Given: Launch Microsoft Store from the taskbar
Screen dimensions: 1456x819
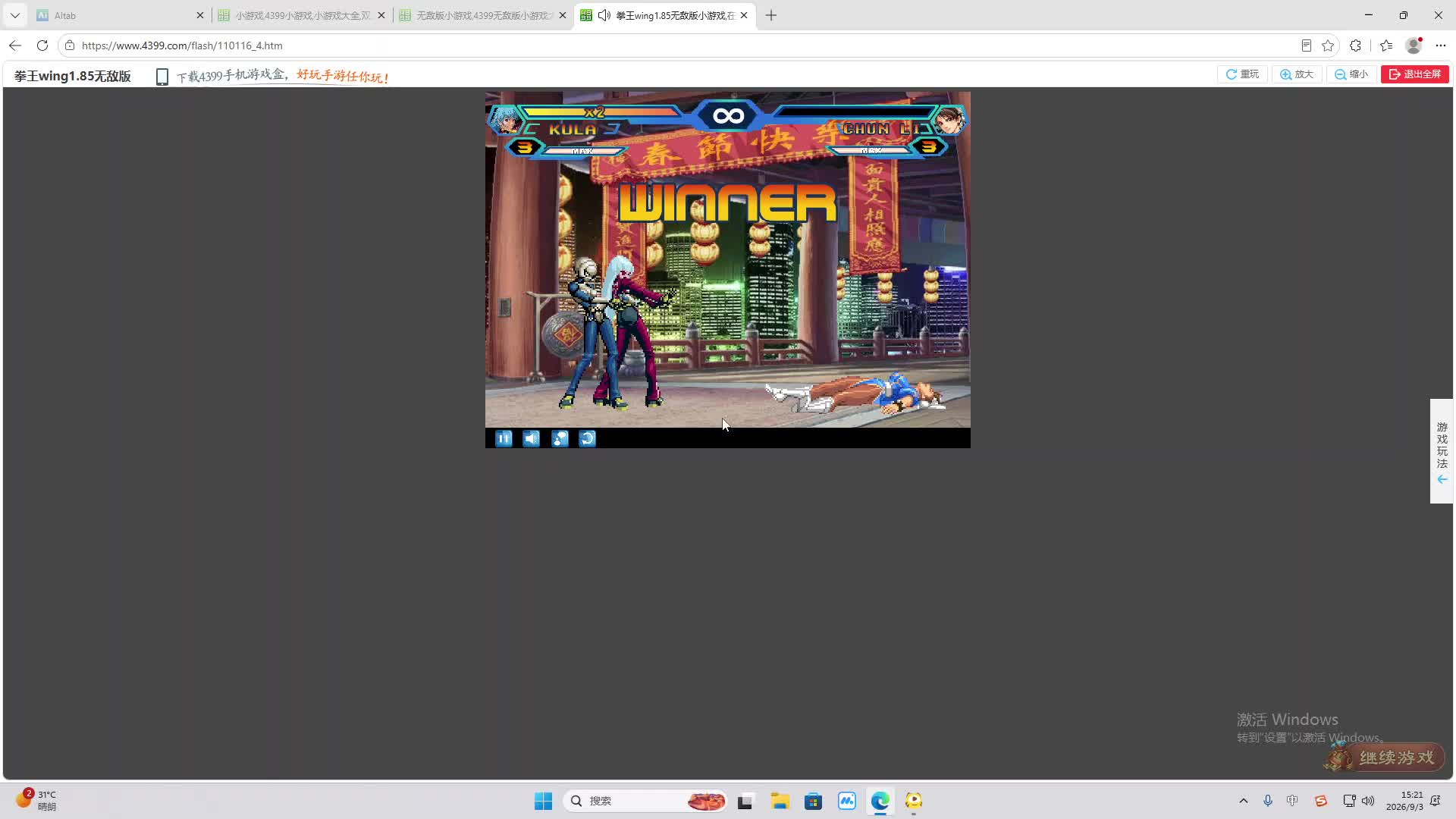Looking at the screenshot, I should pos(814,801).
